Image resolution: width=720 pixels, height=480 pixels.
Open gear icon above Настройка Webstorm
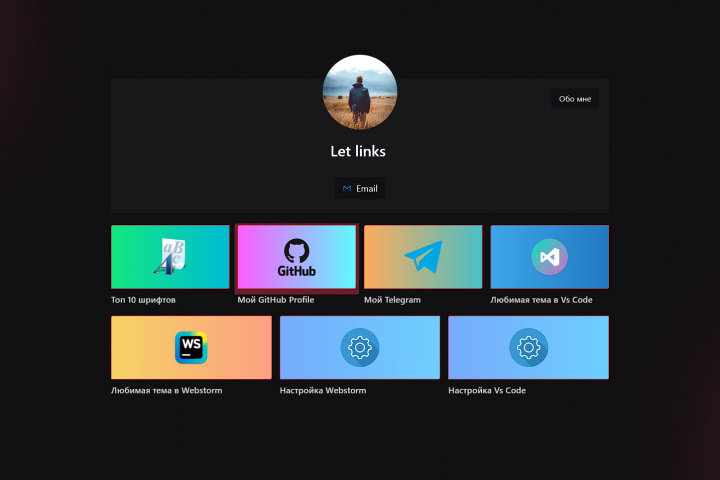click(360, 348)
